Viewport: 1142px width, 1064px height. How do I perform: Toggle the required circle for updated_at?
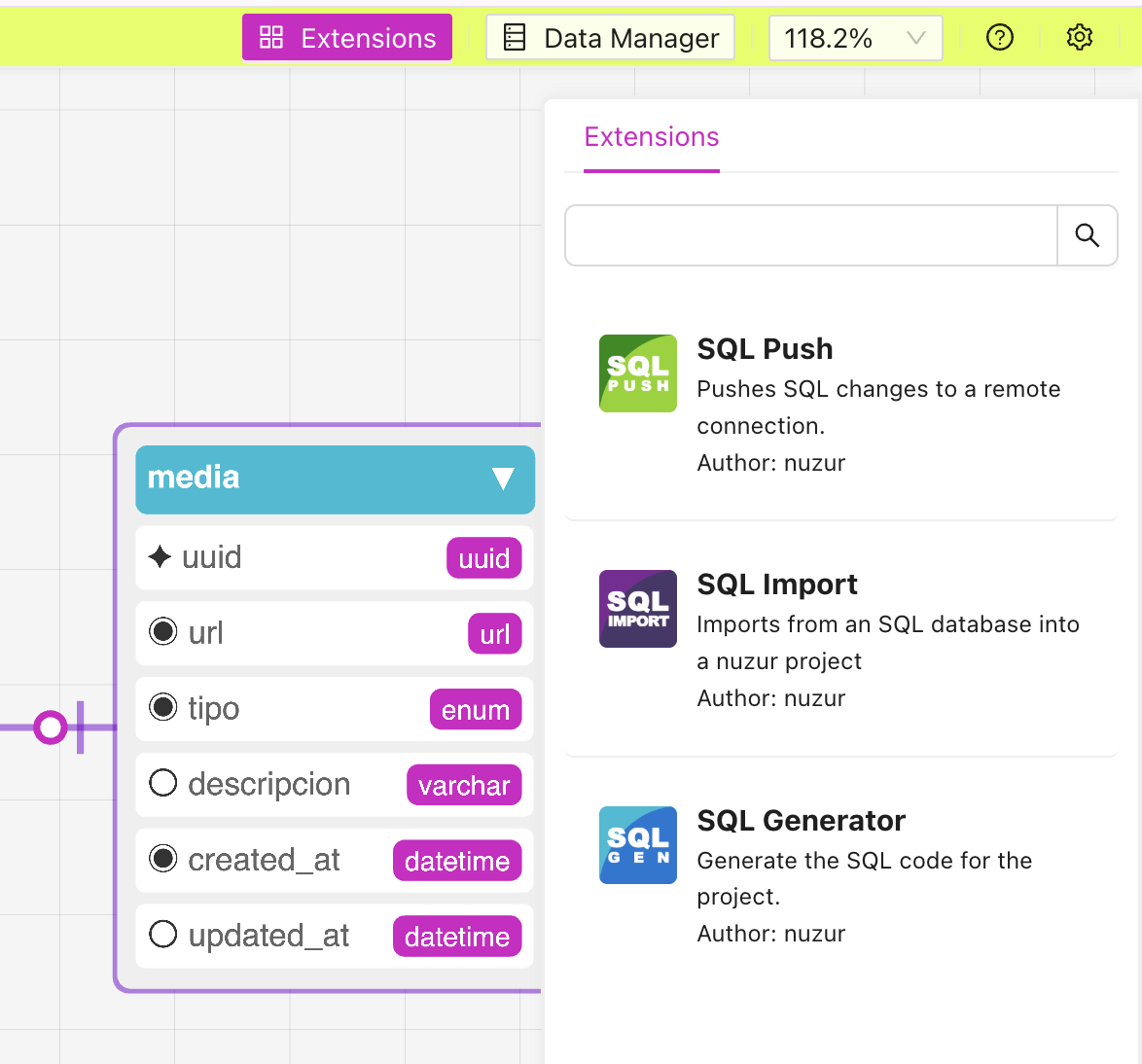pos(162,935)
